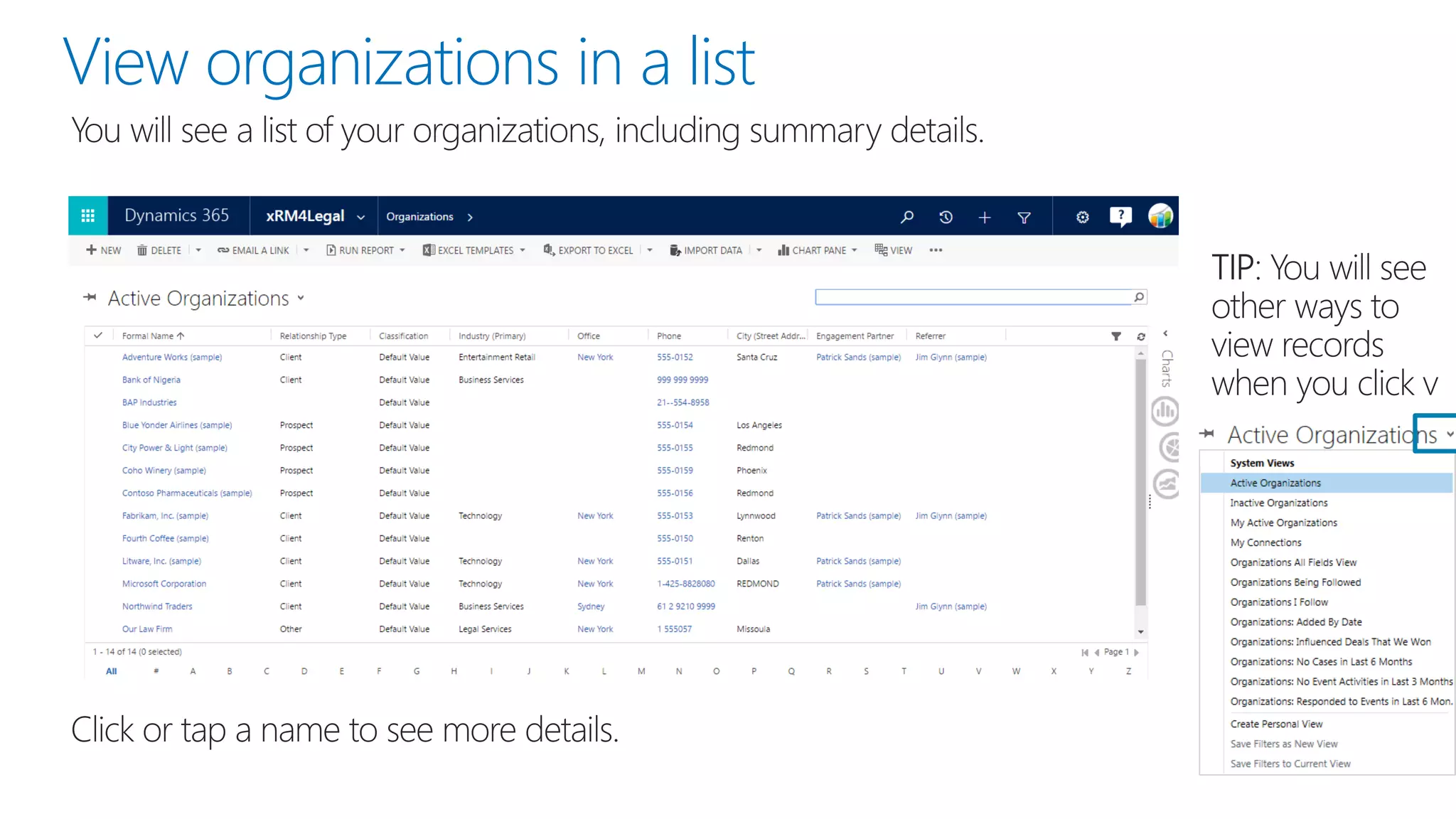Open CHART PANE command
The image size is (1456, 819).
coord(818,250)
